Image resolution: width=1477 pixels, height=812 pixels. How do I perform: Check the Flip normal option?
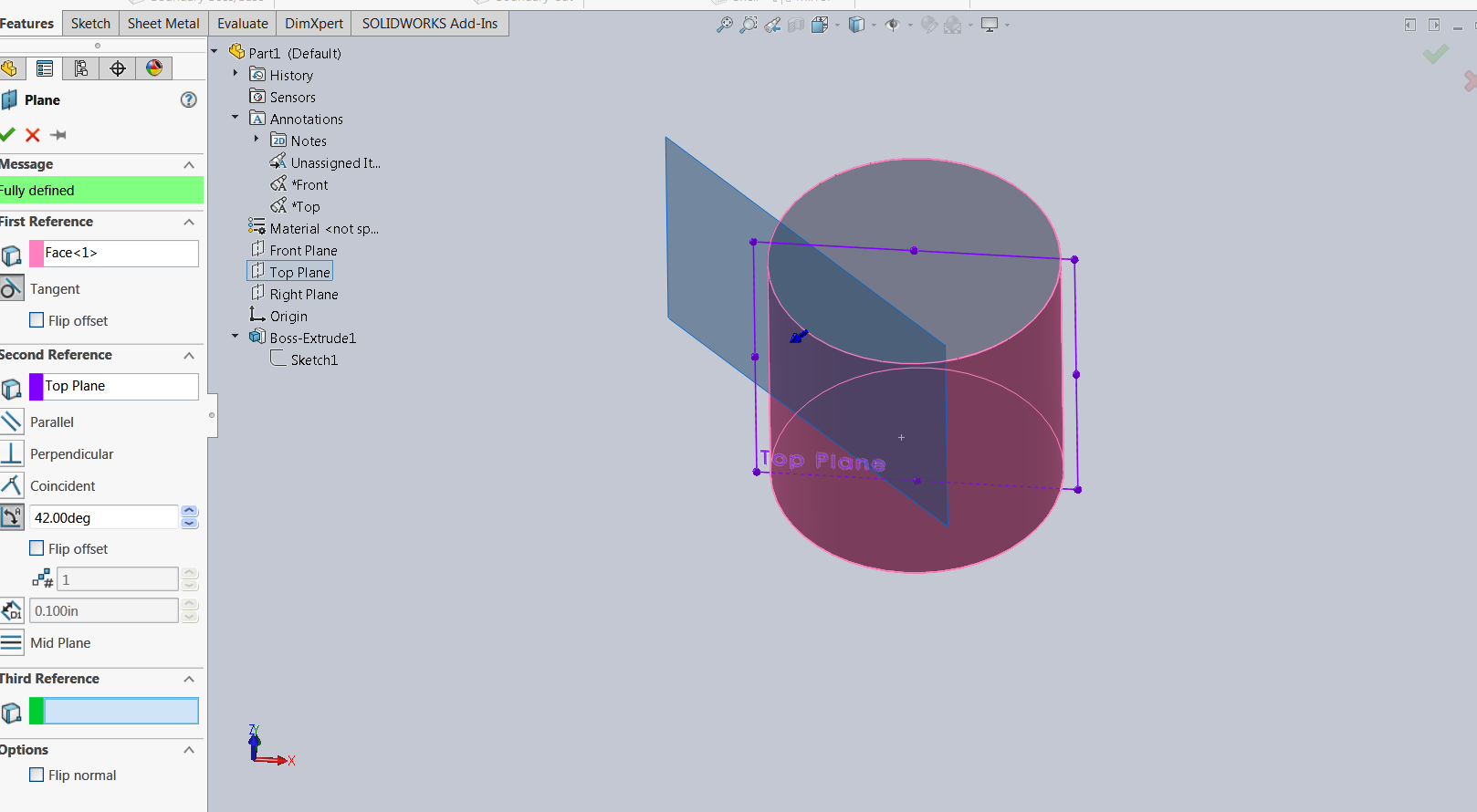37,775
